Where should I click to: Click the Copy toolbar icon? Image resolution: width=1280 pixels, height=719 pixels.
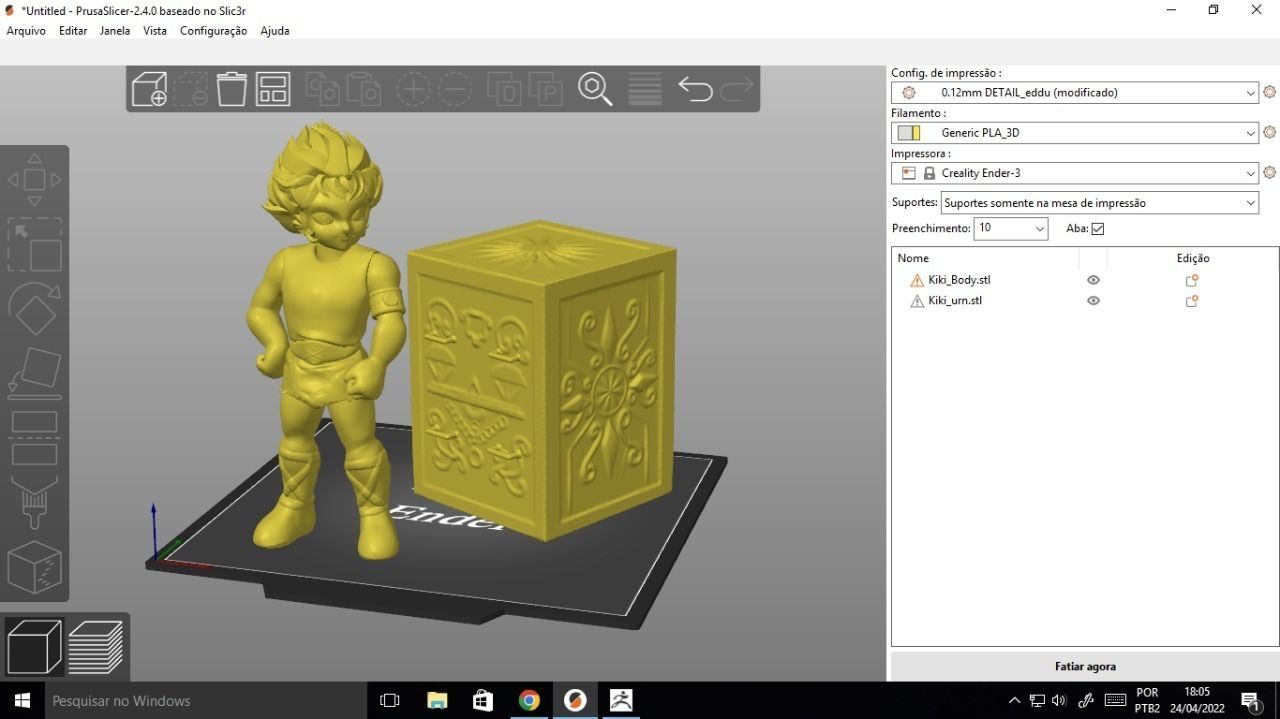click(x=322, y=89)
